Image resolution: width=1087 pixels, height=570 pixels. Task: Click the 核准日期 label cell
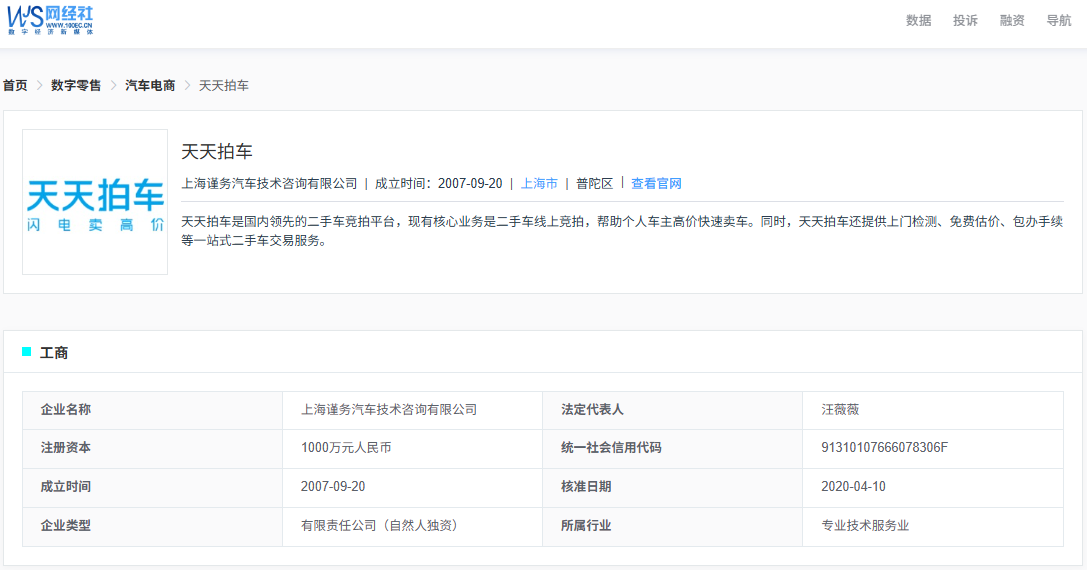pyautogui.click(x=672, y=487)
